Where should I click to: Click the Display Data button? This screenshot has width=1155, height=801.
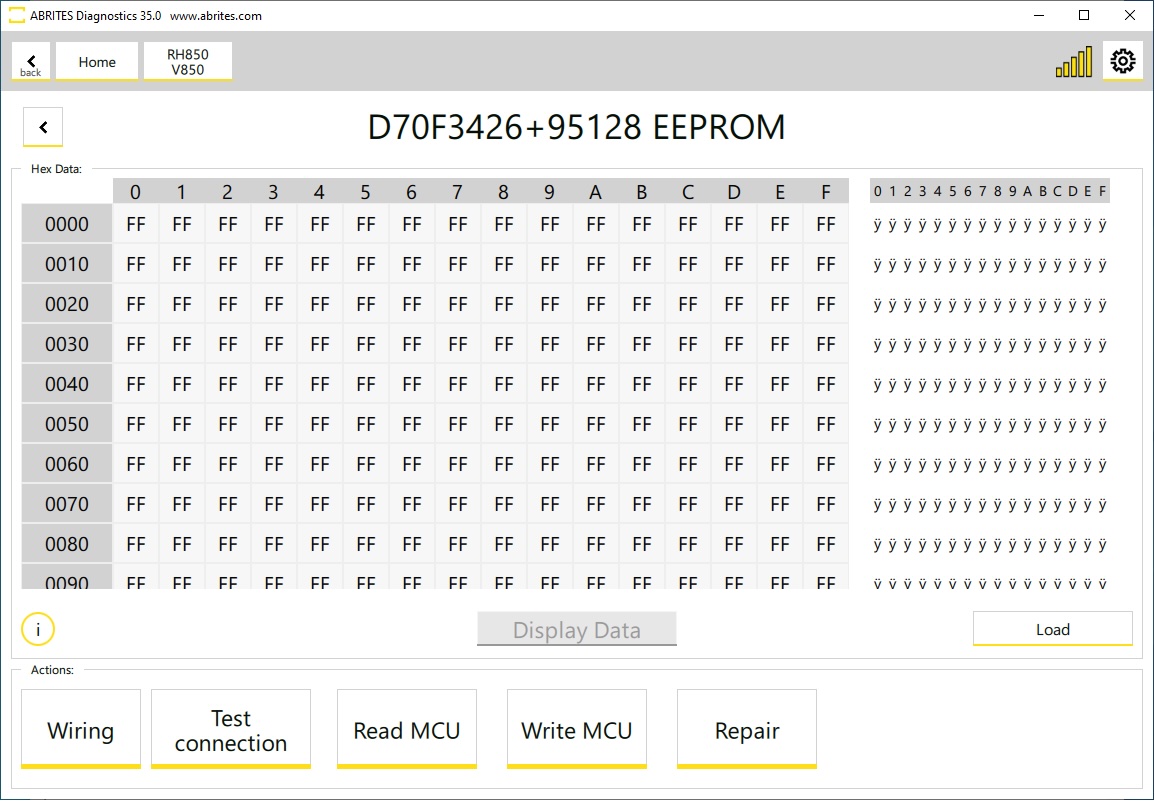[577, 629]
